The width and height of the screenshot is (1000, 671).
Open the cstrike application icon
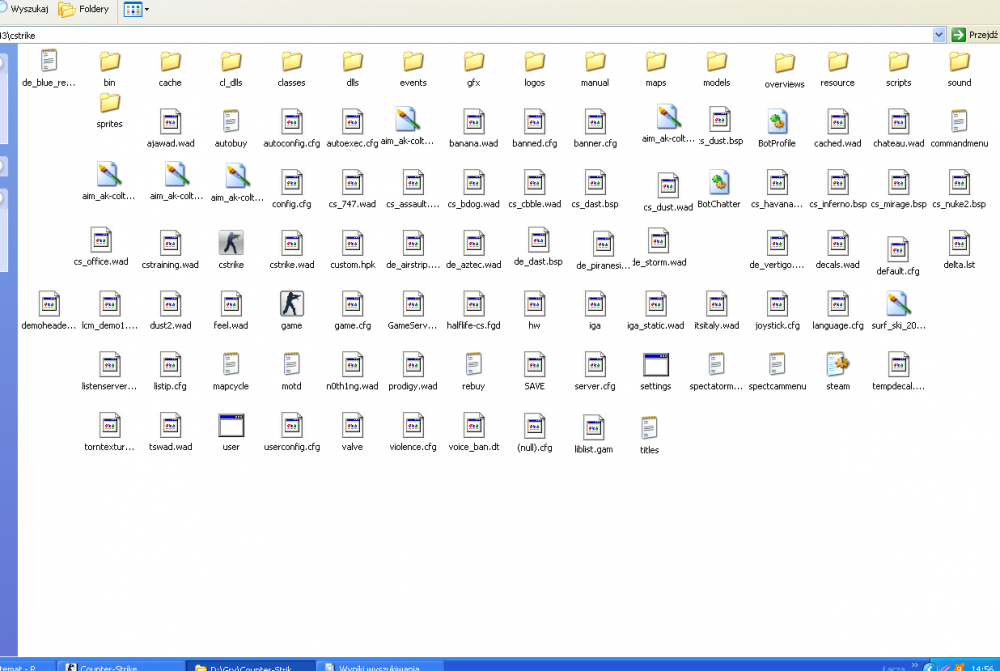231,243
